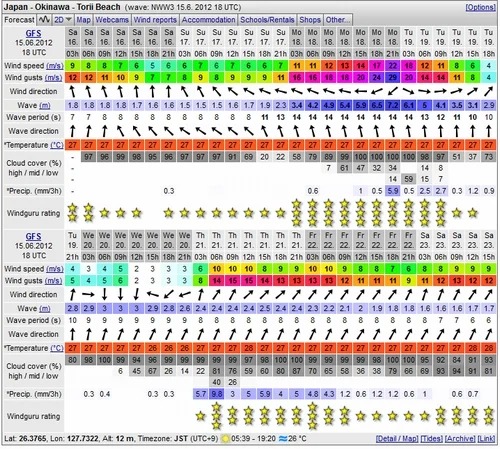The image size is (500, 449).
Task: Click the purple wind speed 22 cell
Action: 392,66
